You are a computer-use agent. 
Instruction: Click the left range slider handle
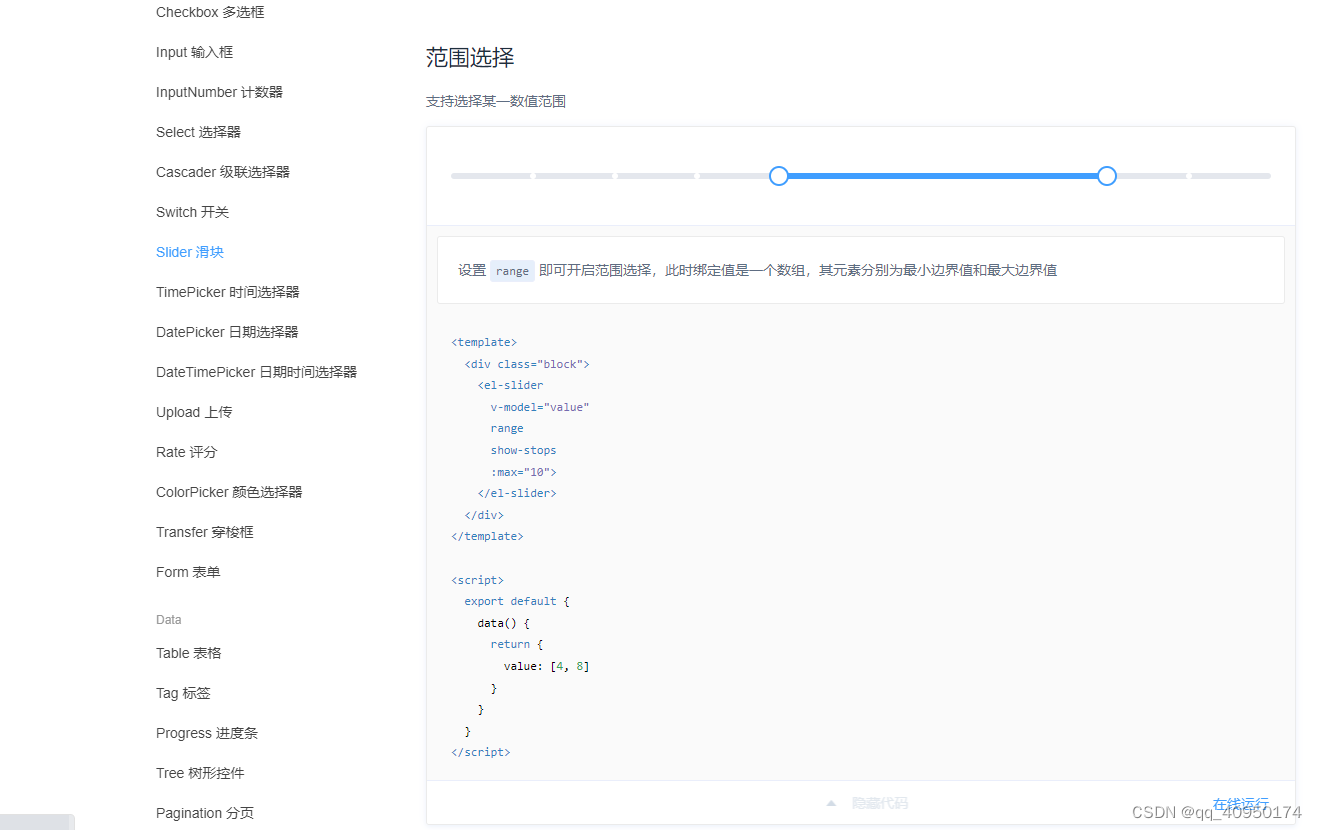pos(779,176)
